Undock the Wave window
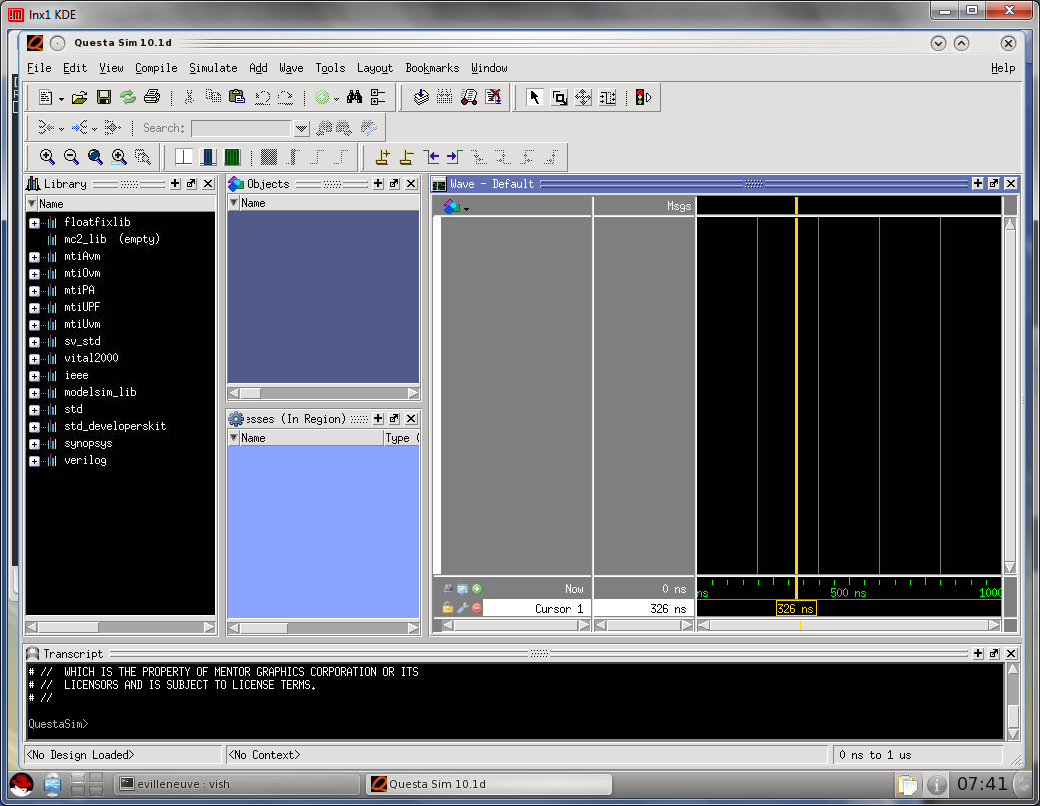The image size is (1040, 806). [994, 184]
